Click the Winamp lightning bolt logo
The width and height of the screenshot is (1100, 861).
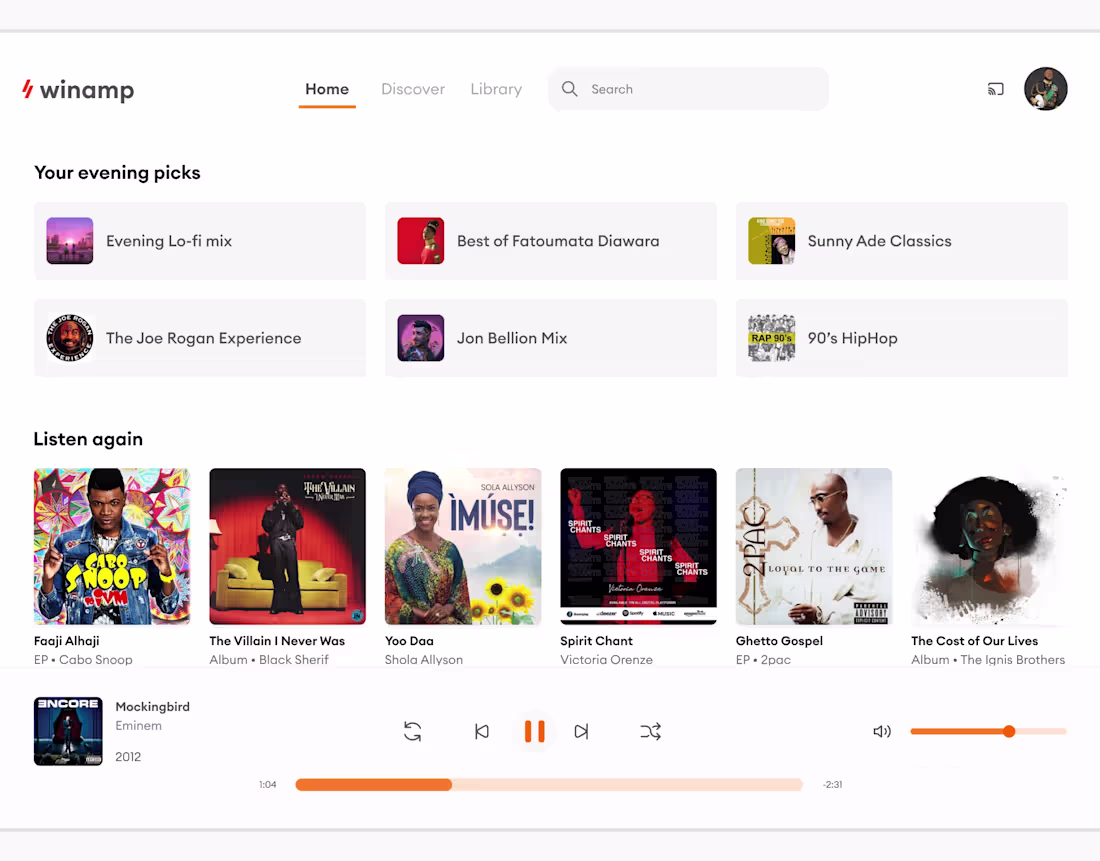[25, 89]
